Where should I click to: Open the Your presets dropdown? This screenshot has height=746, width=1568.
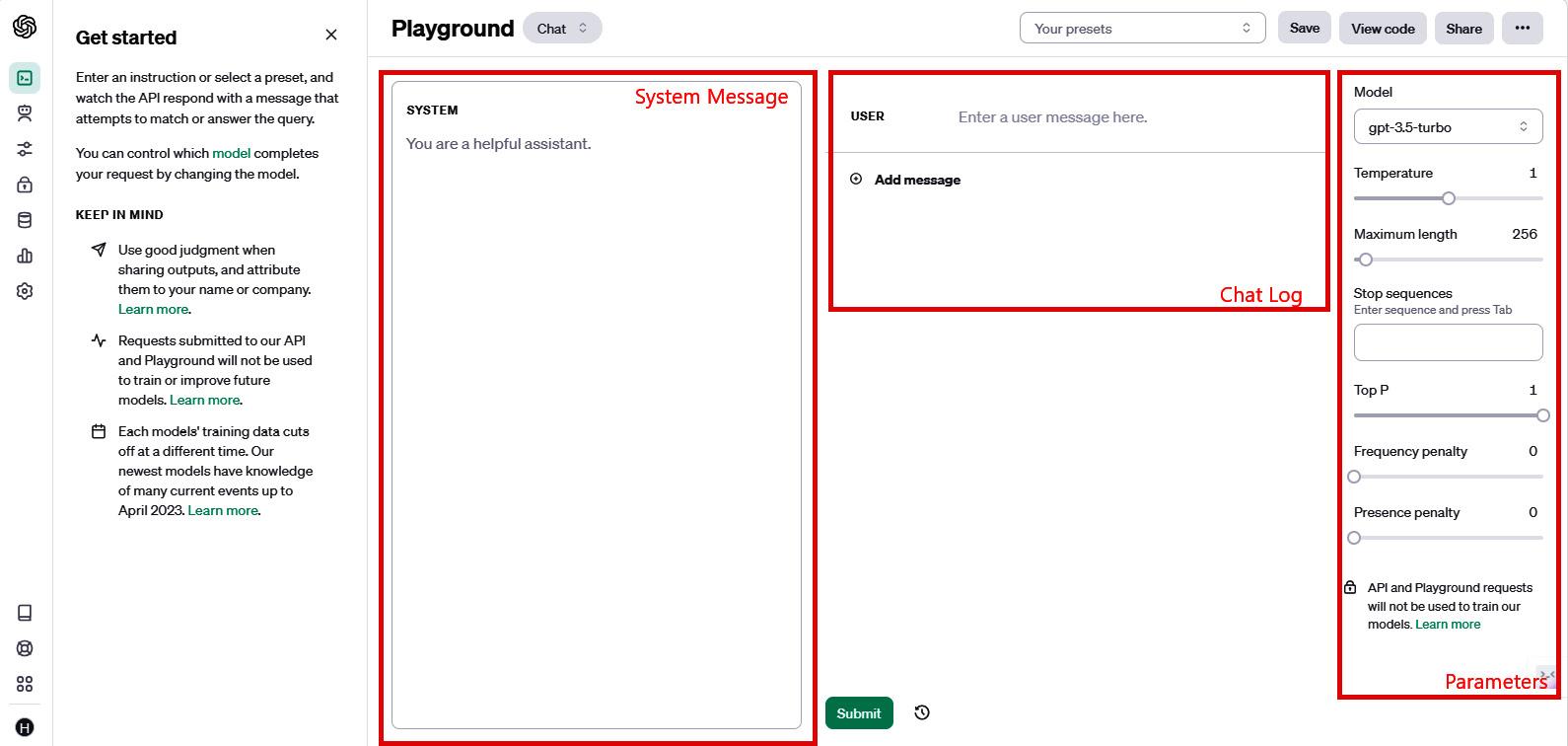pyautogui.click(x=1142, y=28)
